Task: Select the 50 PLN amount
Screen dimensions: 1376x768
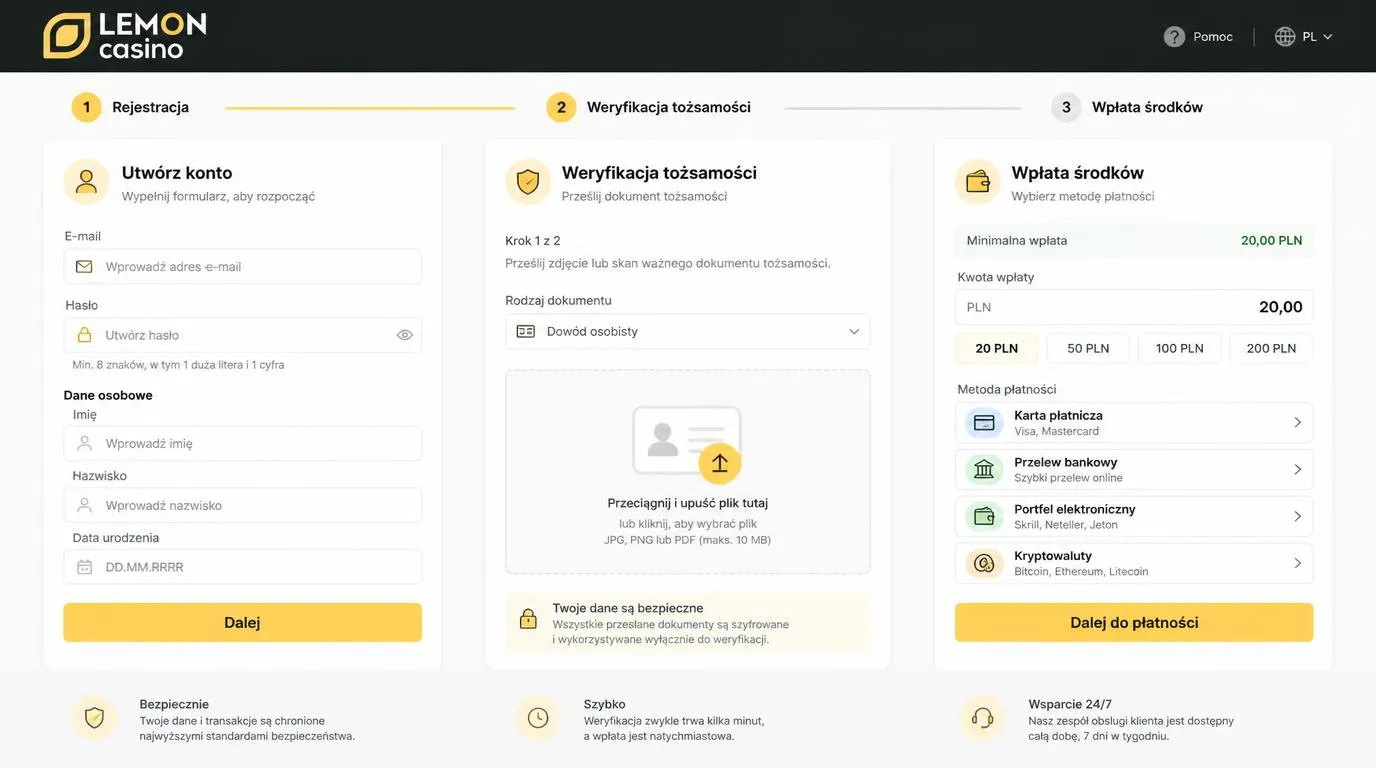Action: tap(1088, 348)
